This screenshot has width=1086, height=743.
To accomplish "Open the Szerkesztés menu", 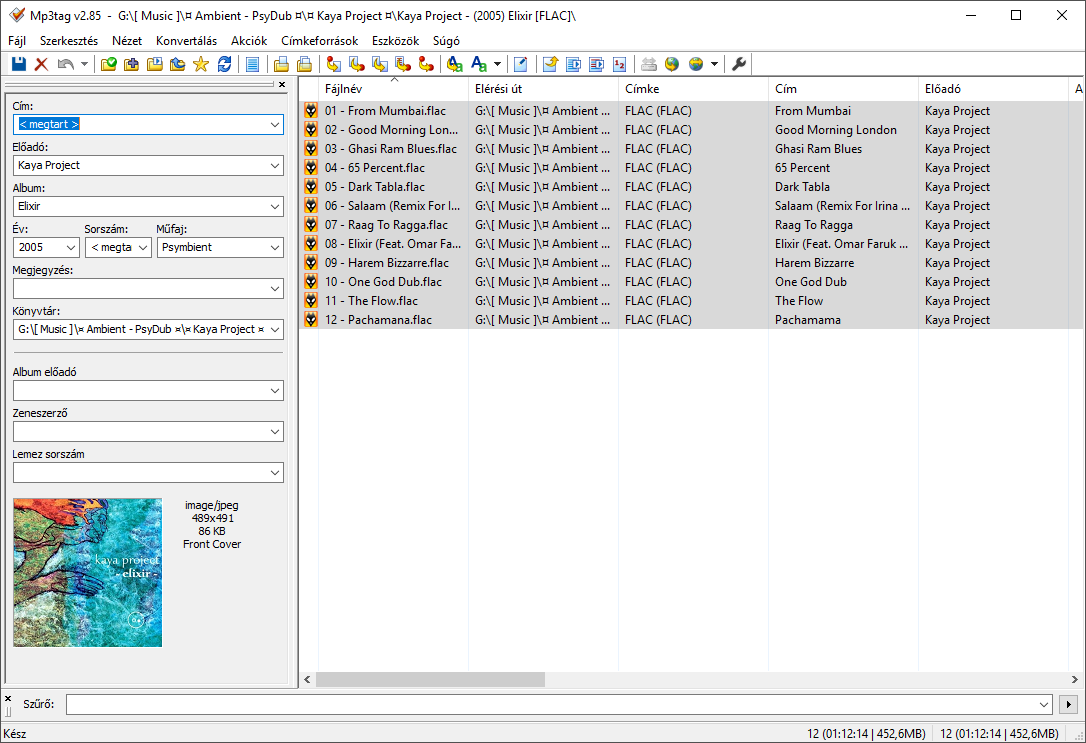I will (x=69, y=41).
